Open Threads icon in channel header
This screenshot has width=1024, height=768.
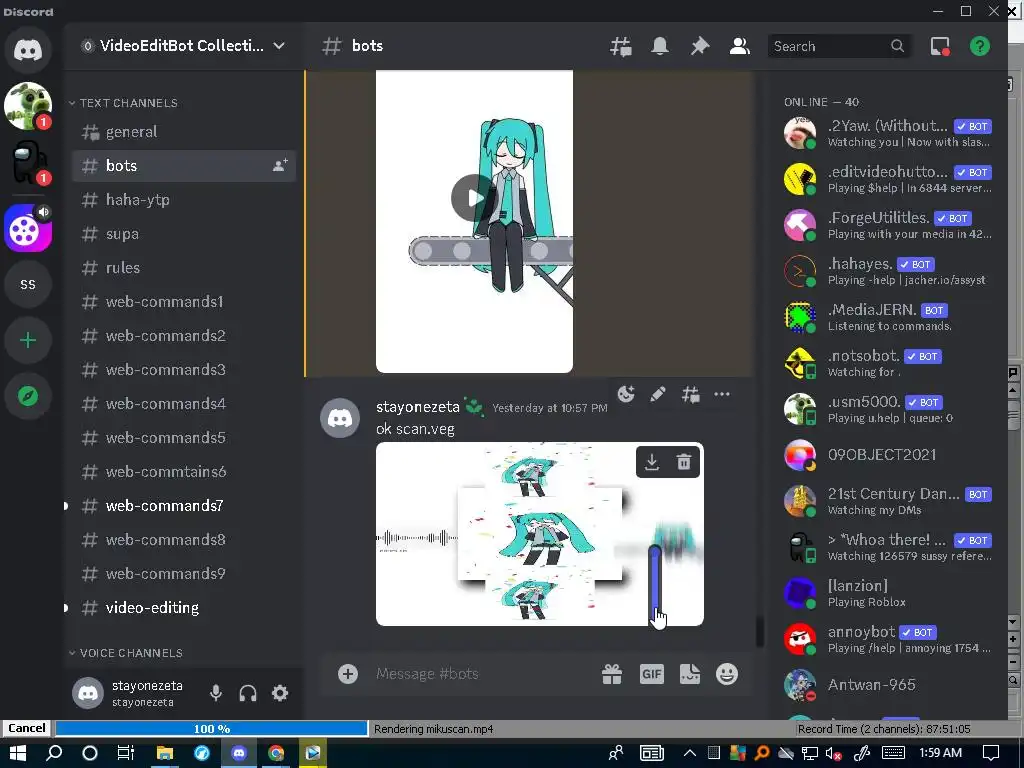click(620, 46)
